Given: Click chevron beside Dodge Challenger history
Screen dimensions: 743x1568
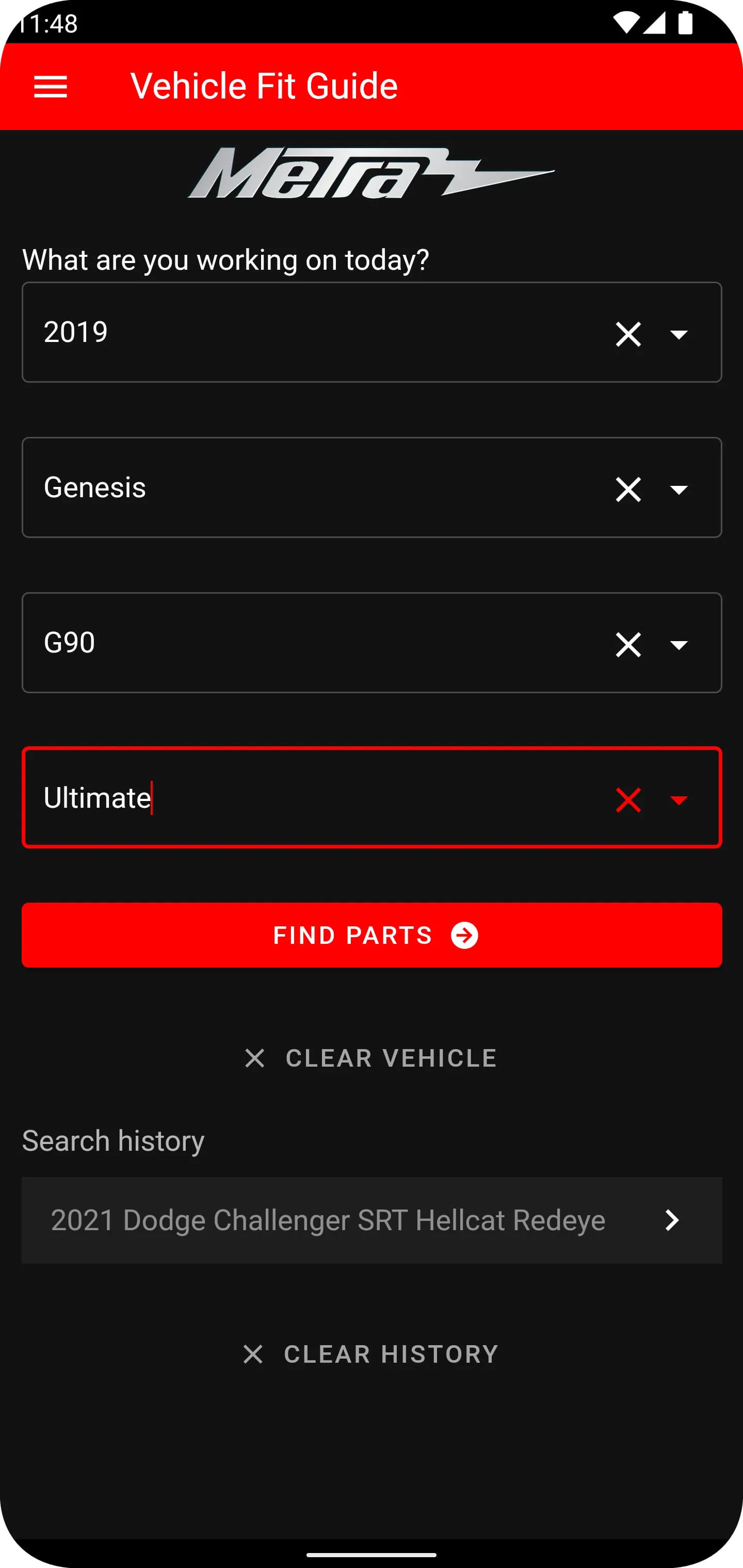Looking at the screenshot, I should (x=672, y=1220).
